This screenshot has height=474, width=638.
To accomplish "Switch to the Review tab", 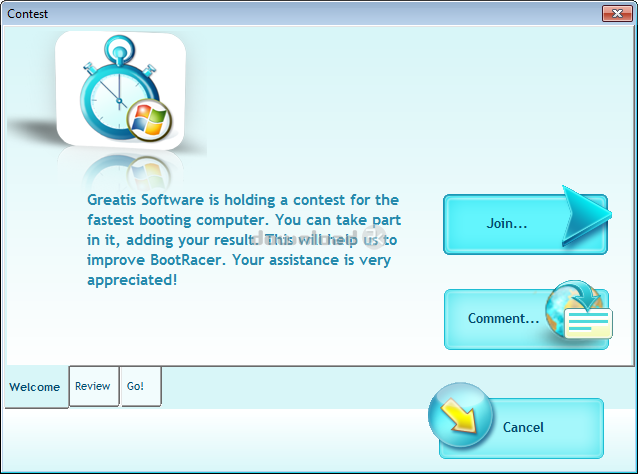I will 94,386.
